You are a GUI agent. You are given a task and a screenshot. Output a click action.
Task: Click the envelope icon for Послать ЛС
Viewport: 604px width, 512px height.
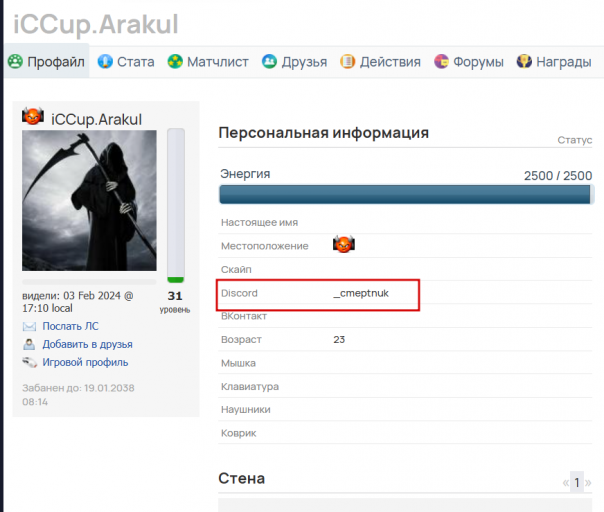tap(29, 327)
